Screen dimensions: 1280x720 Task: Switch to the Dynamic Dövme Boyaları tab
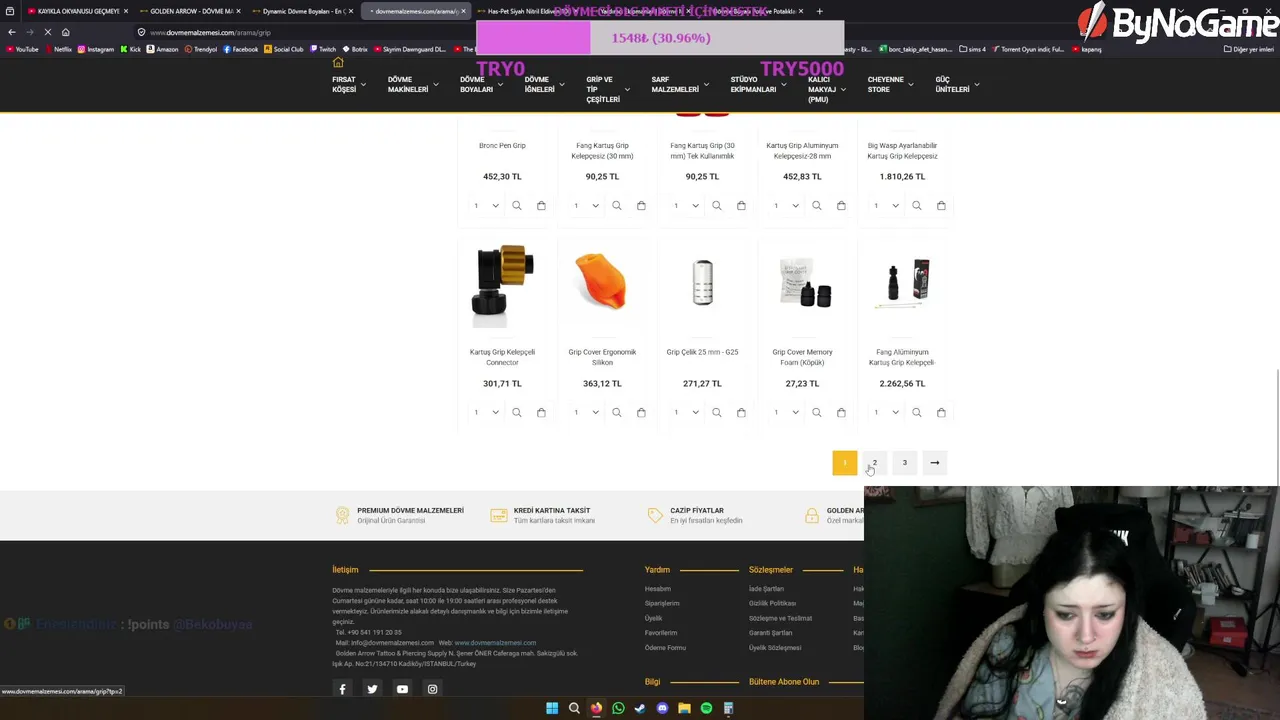click(303, 11)
